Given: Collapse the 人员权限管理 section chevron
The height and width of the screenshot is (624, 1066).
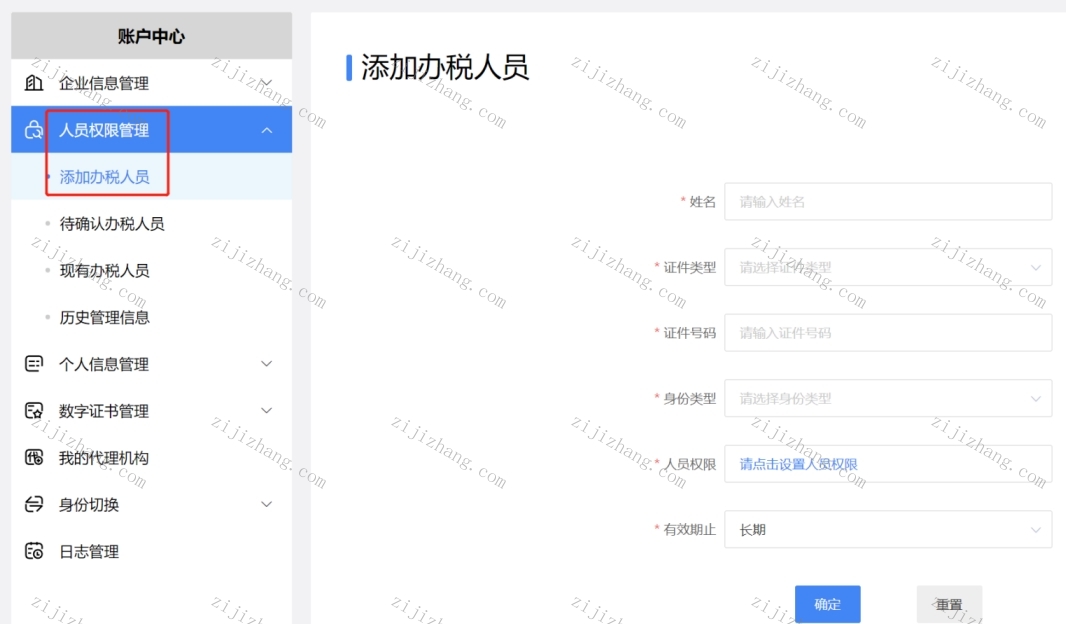Looking at the screenshot, I should 266,130.
